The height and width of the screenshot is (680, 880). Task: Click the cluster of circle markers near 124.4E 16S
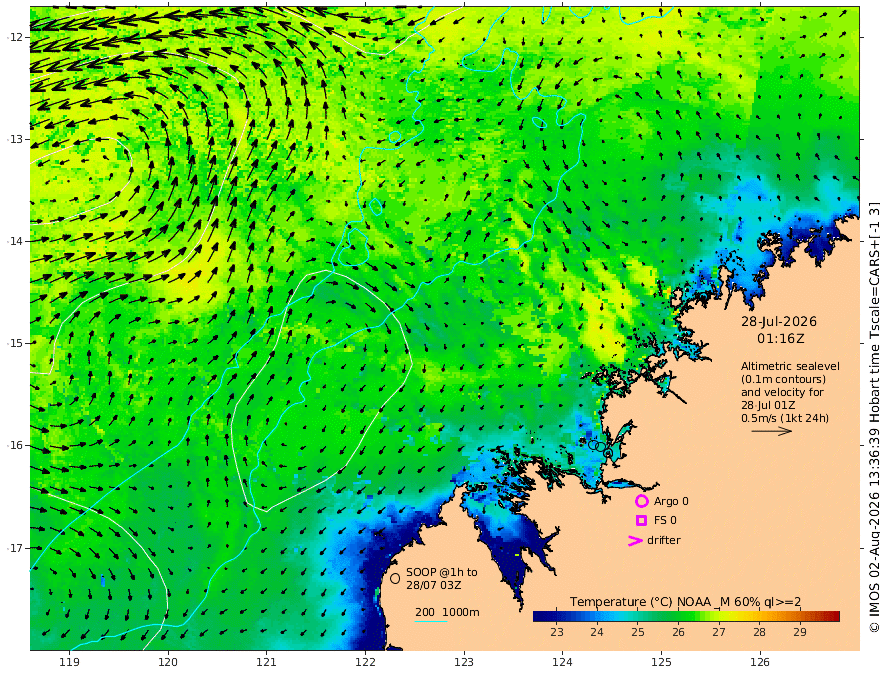tap(601, 448)
